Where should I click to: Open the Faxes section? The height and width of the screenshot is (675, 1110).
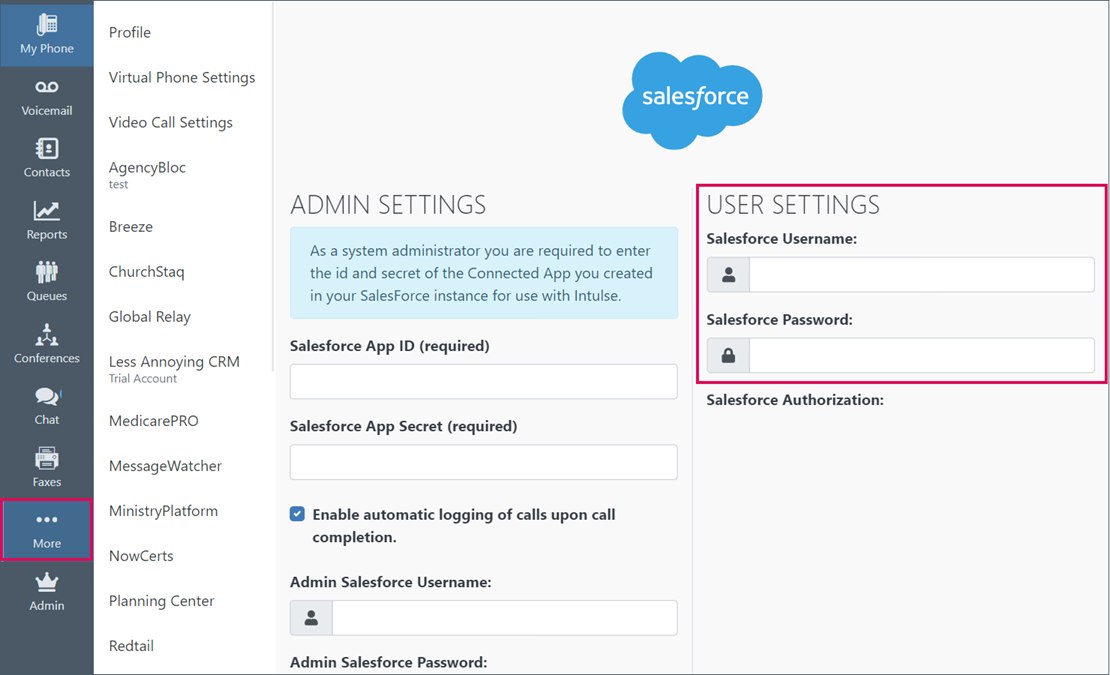pos(47,468)
